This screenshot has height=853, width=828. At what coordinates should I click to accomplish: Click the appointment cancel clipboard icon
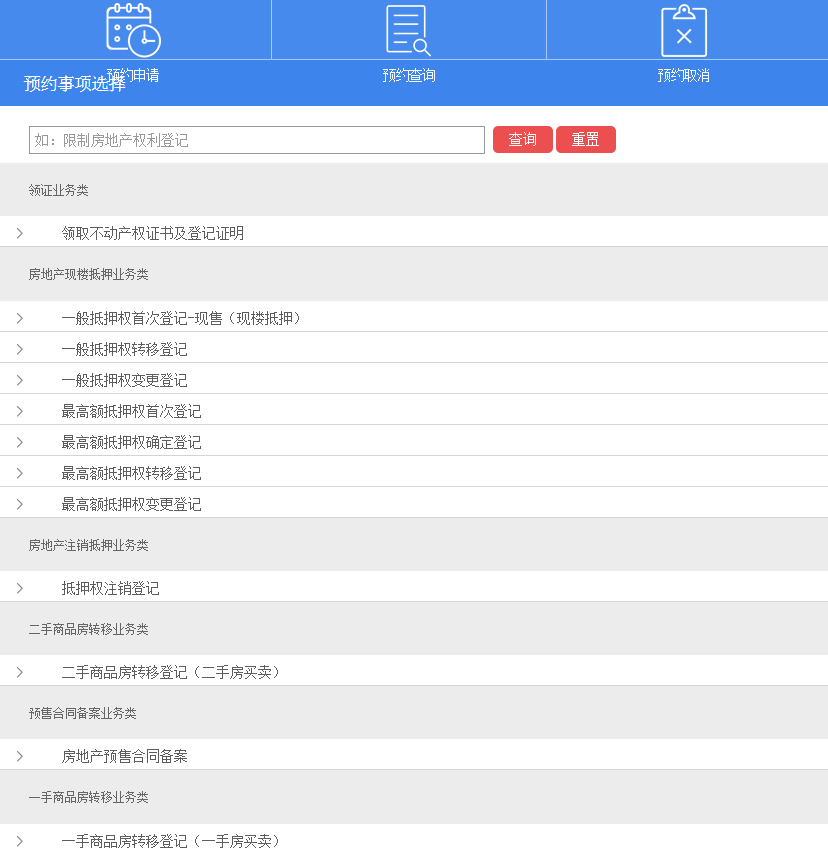coord(684,30)
